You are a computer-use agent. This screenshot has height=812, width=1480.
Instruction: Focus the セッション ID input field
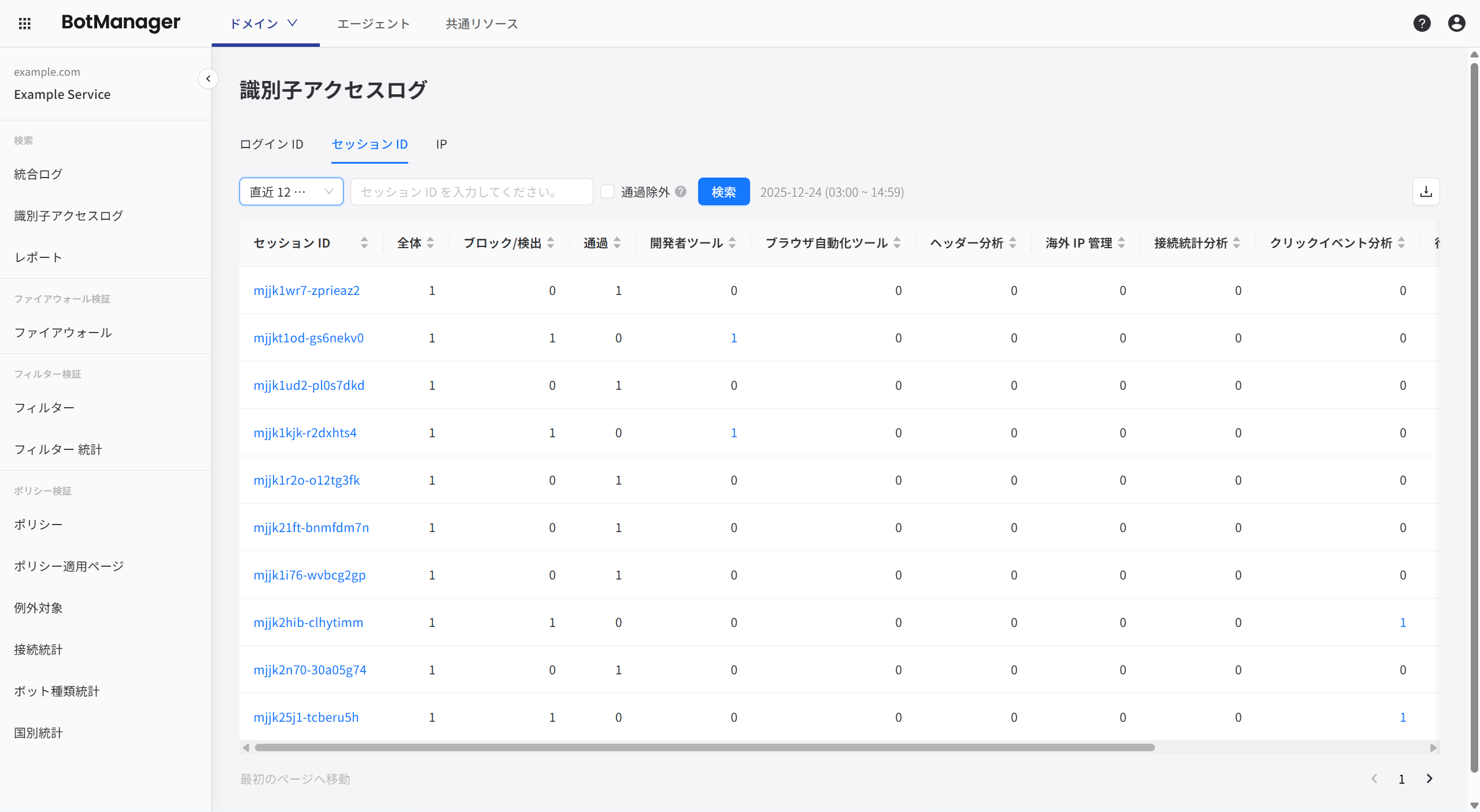click(471, 192)
